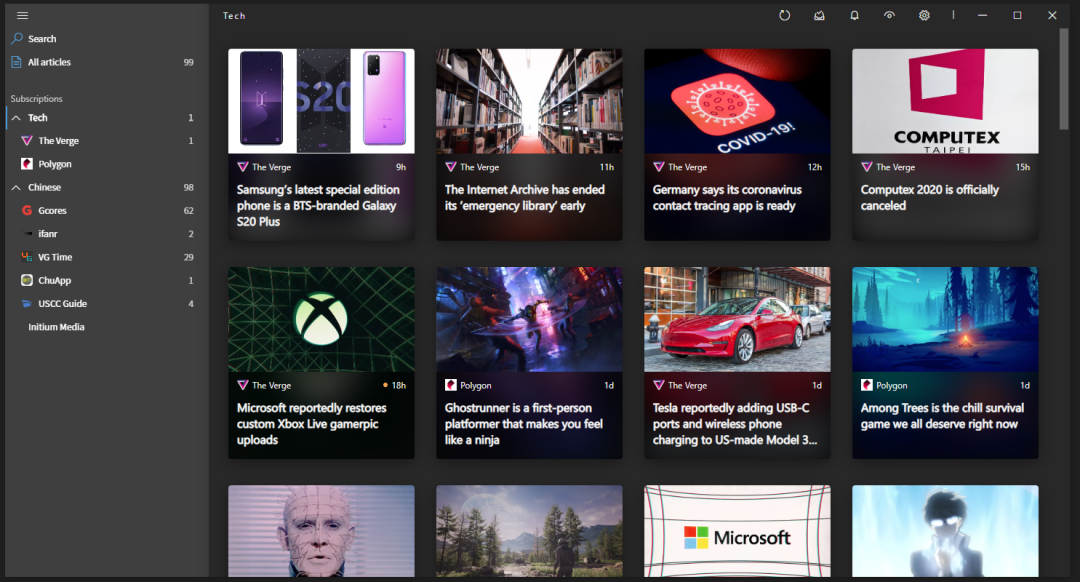Click the Search magnifier icon
Image resolution: width=1080 pixels, height=582 pixels.
17,39
